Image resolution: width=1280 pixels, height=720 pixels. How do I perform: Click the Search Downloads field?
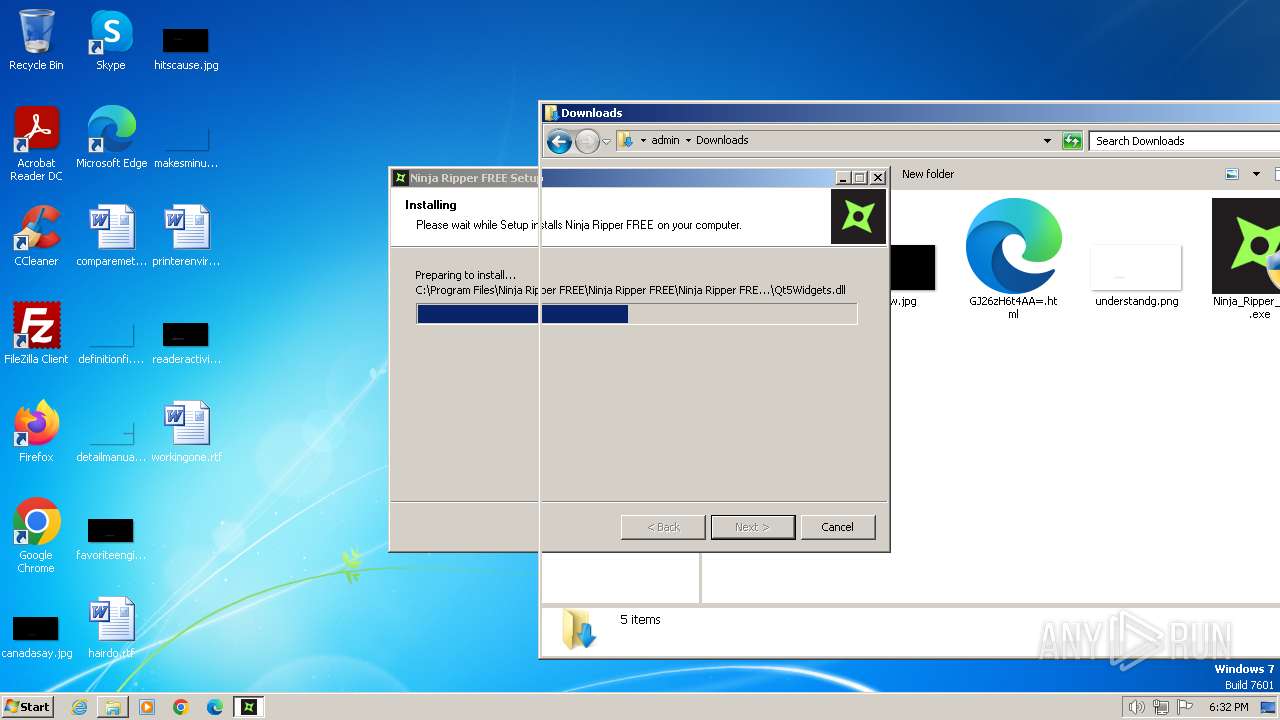coord(1184,141)
